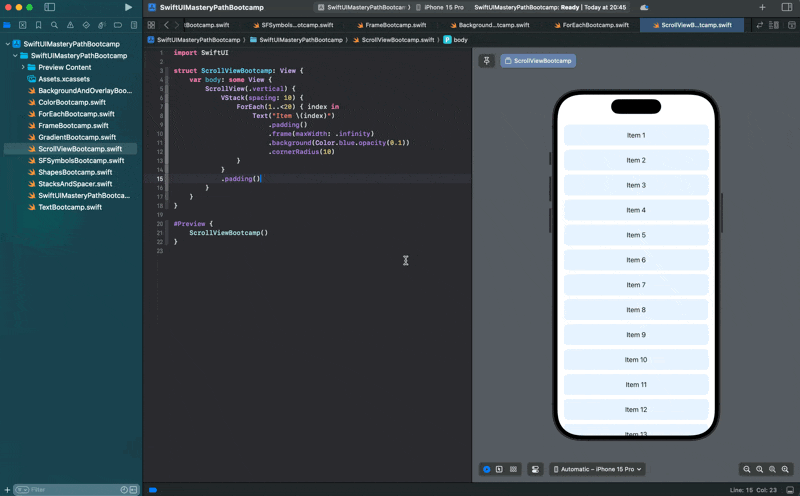This screenshot has width=800, height=496.
Task: Open the related items grid menu
Action: coord(151,25)
